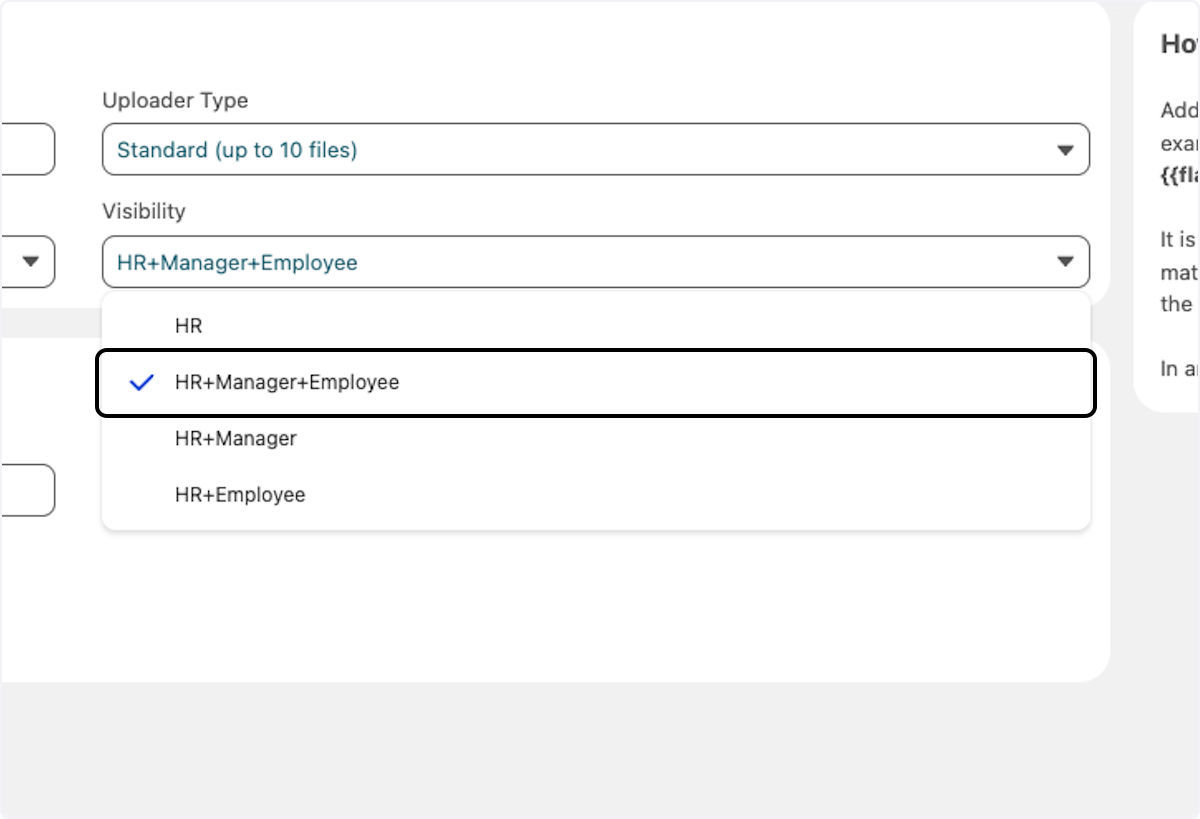
Task: Select the HR visibility option
Action: [189, 324]
